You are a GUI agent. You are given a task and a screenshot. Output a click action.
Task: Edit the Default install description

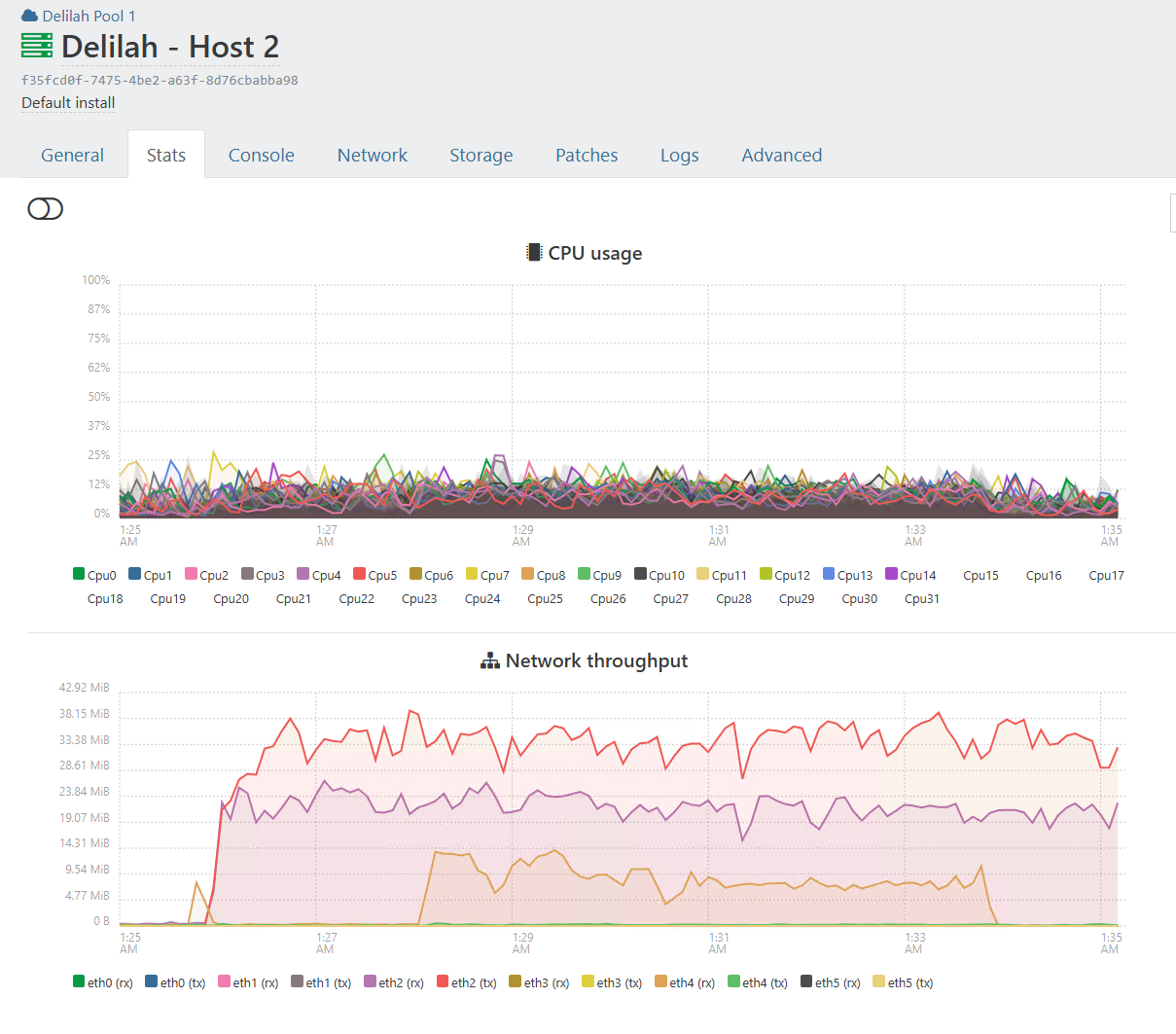tap(68, 103)
